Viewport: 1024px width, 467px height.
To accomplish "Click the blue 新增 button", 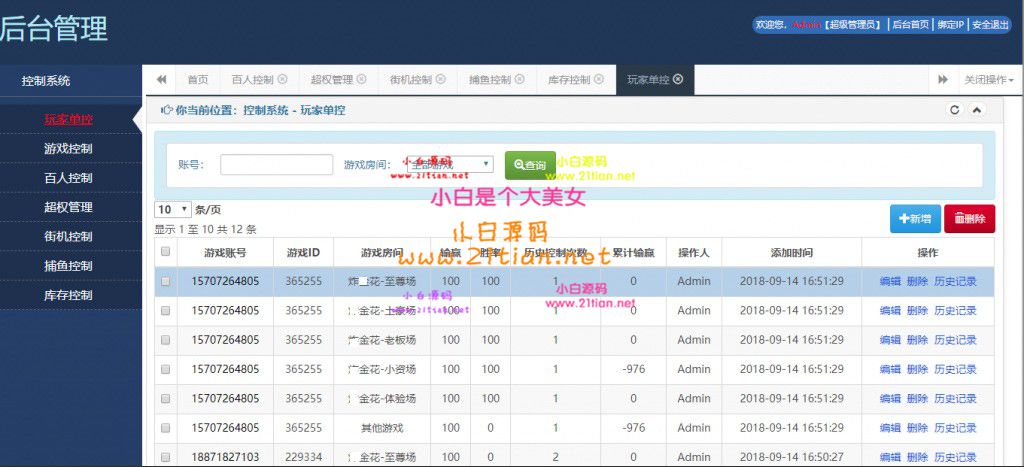I will (x=914, y=218).
